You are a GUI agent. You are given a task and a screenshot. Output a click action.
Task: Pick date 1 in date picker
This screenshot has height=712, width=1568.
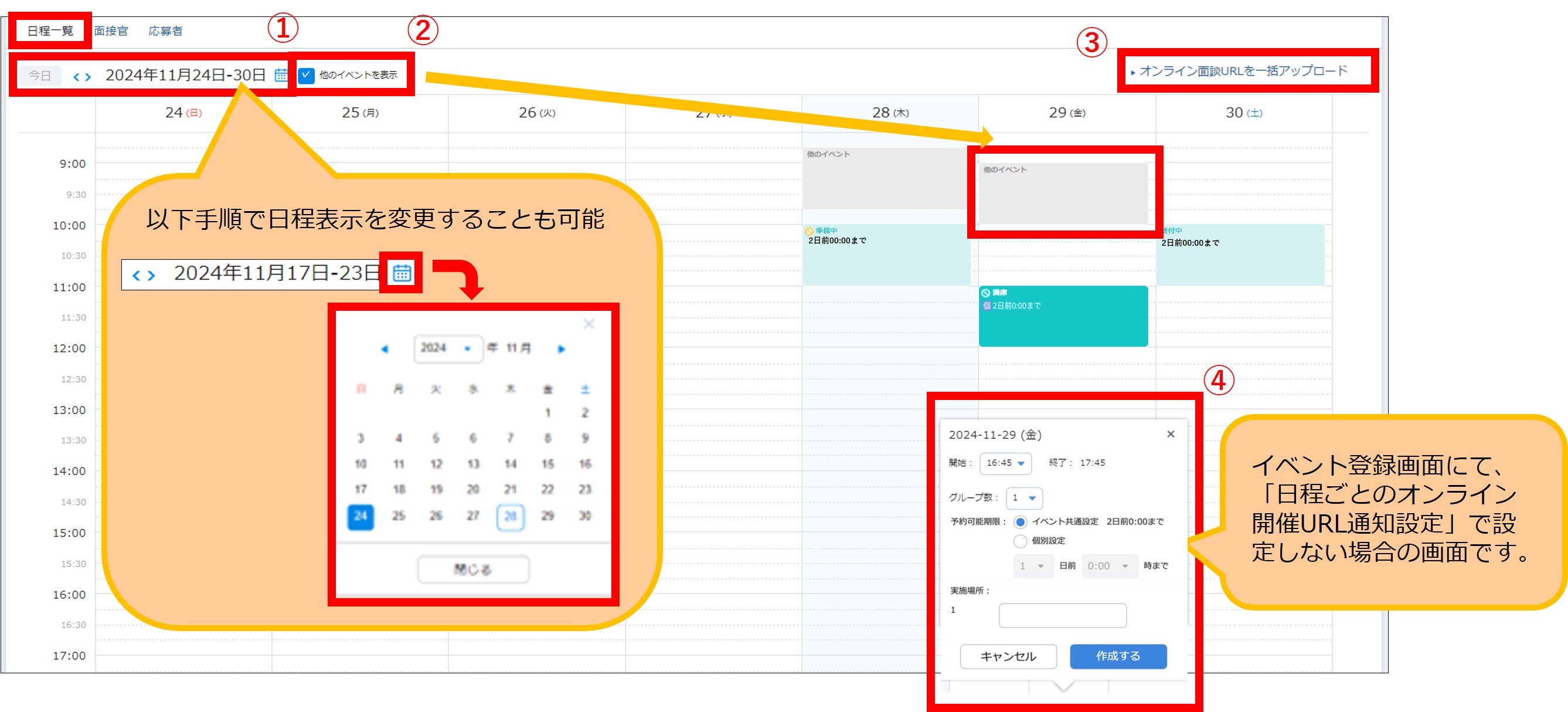coord(548,413)
